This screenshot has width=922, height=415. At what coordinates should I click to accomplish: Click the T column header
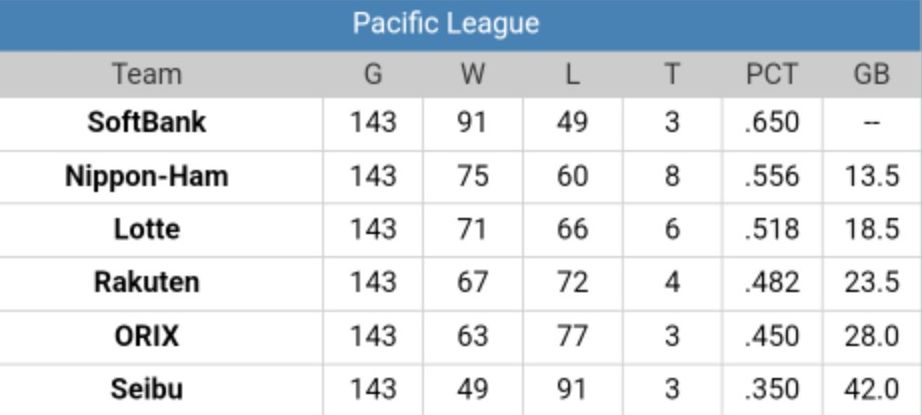point(671,74)
